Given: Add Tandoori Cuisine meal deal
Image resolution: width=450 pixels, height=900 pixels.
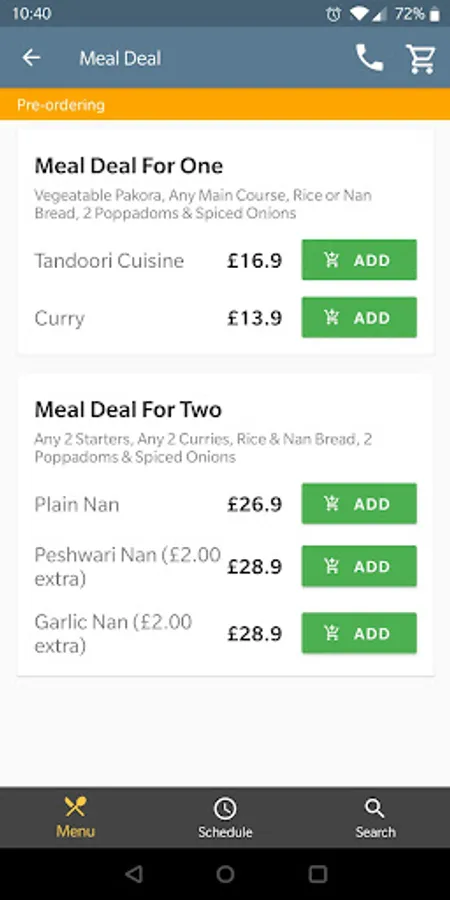Looking at the screenshot, I should tap(359, 260).
